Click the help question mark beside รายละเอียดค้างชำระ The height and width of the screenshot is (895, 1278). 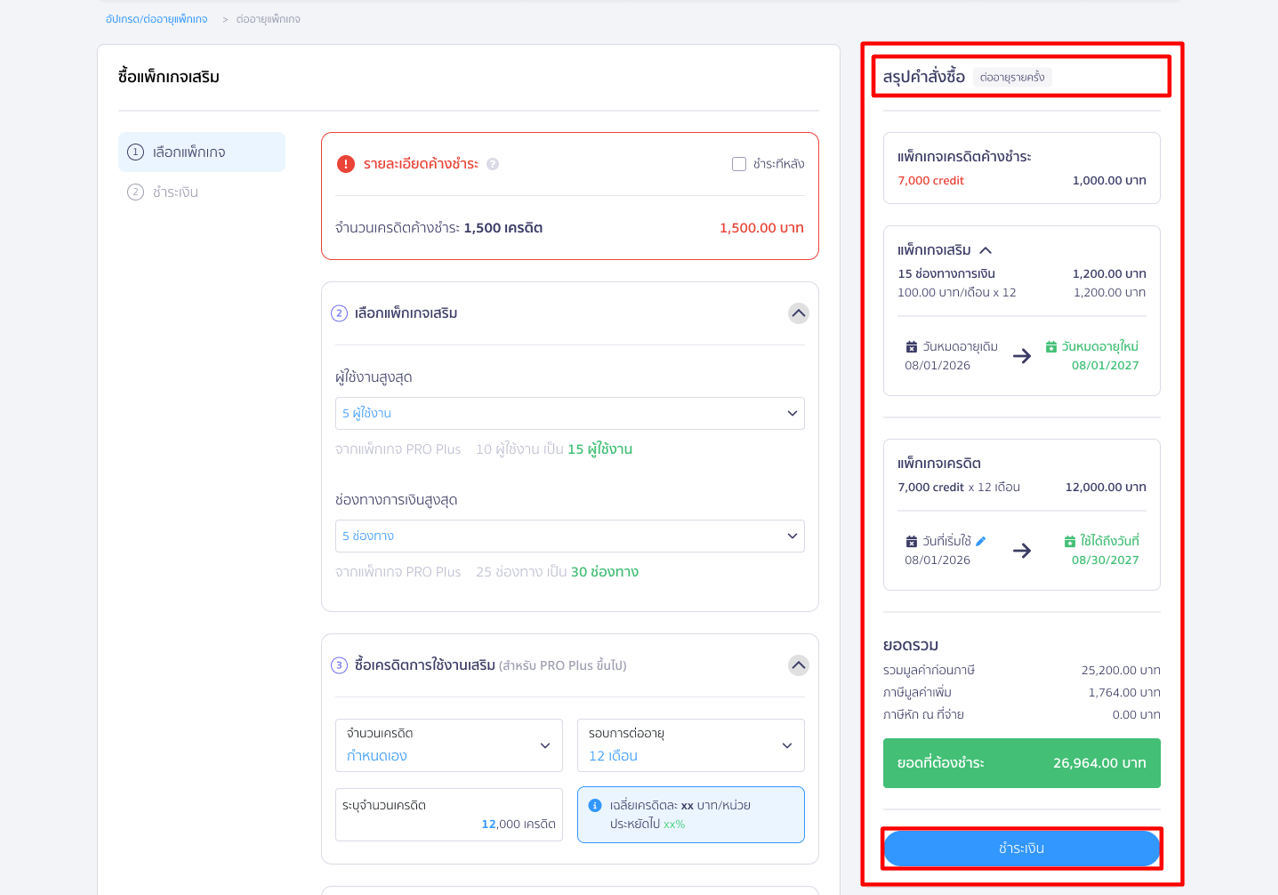point(492,164)
